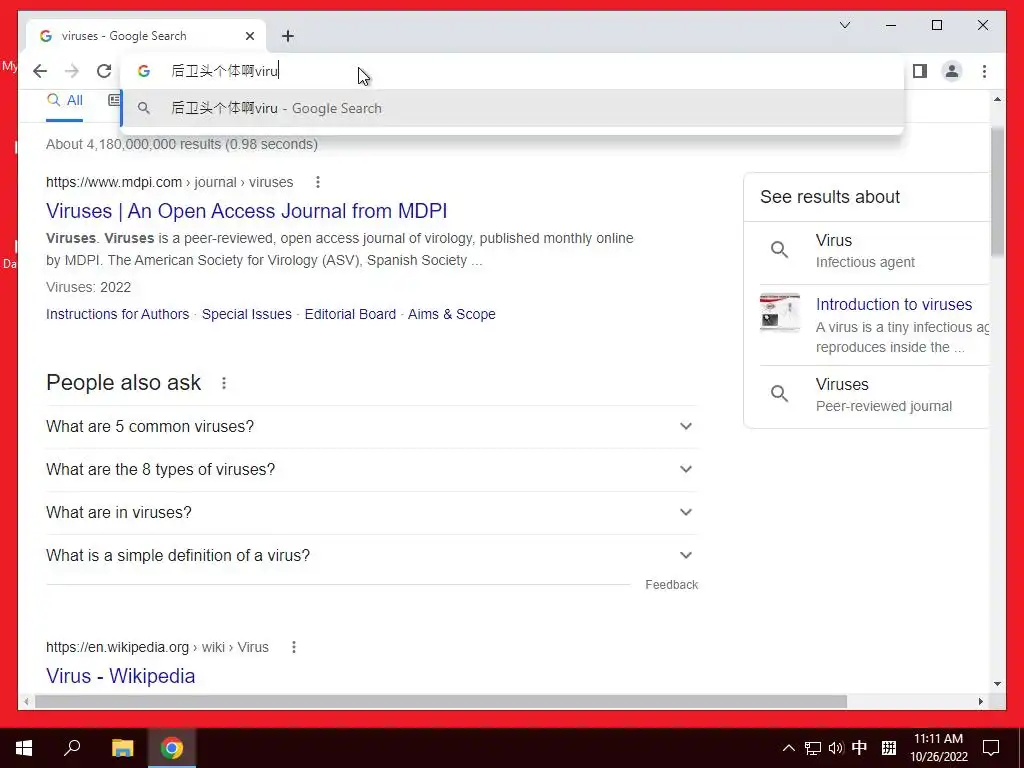Click the Introduction to viruses thumbnail
1024x768 pixels.
tap(780, 312)
